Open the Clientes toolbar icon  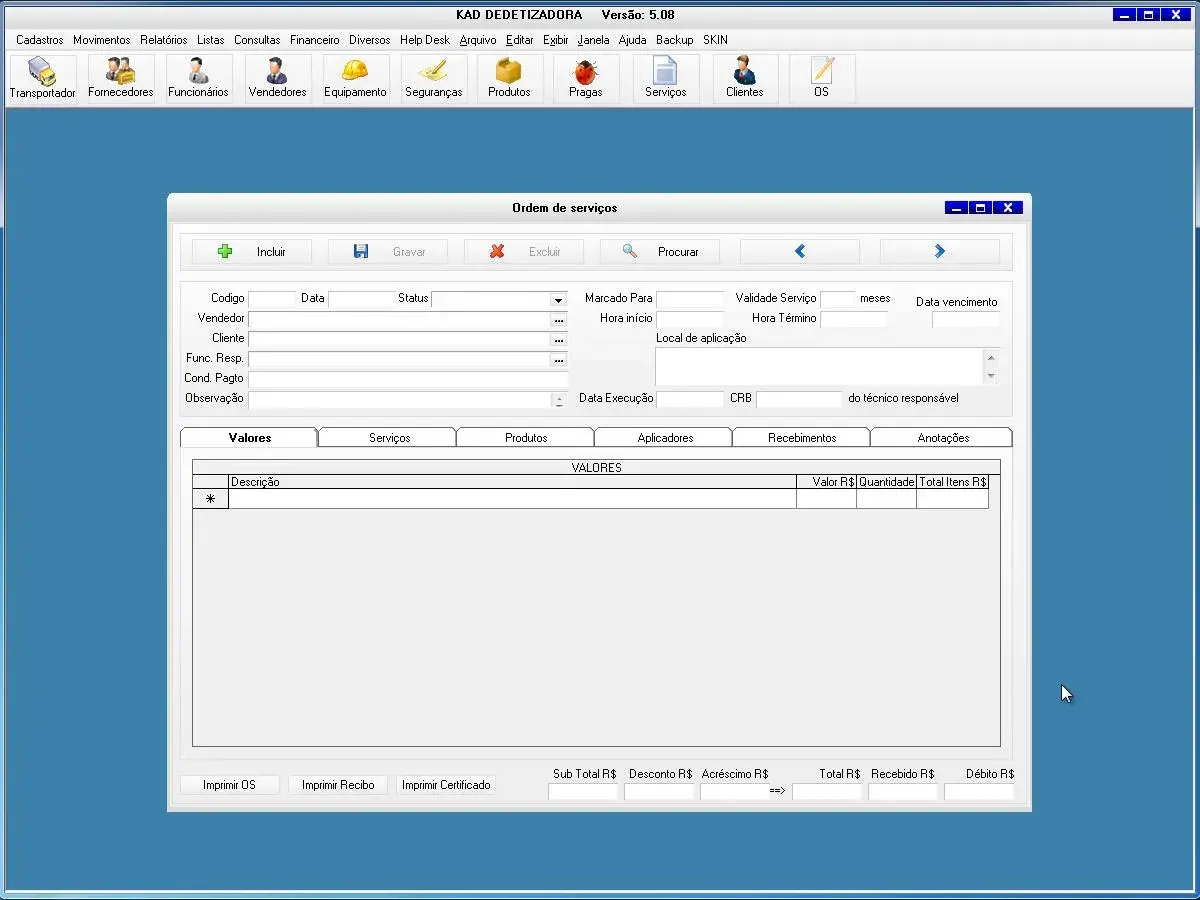pos(744,78)
